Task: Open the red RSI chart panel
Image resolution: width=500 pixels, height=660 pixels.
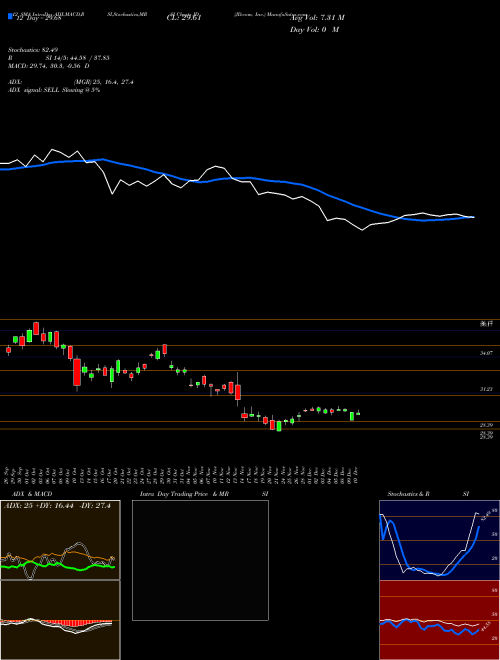Action: click(439, 620)
